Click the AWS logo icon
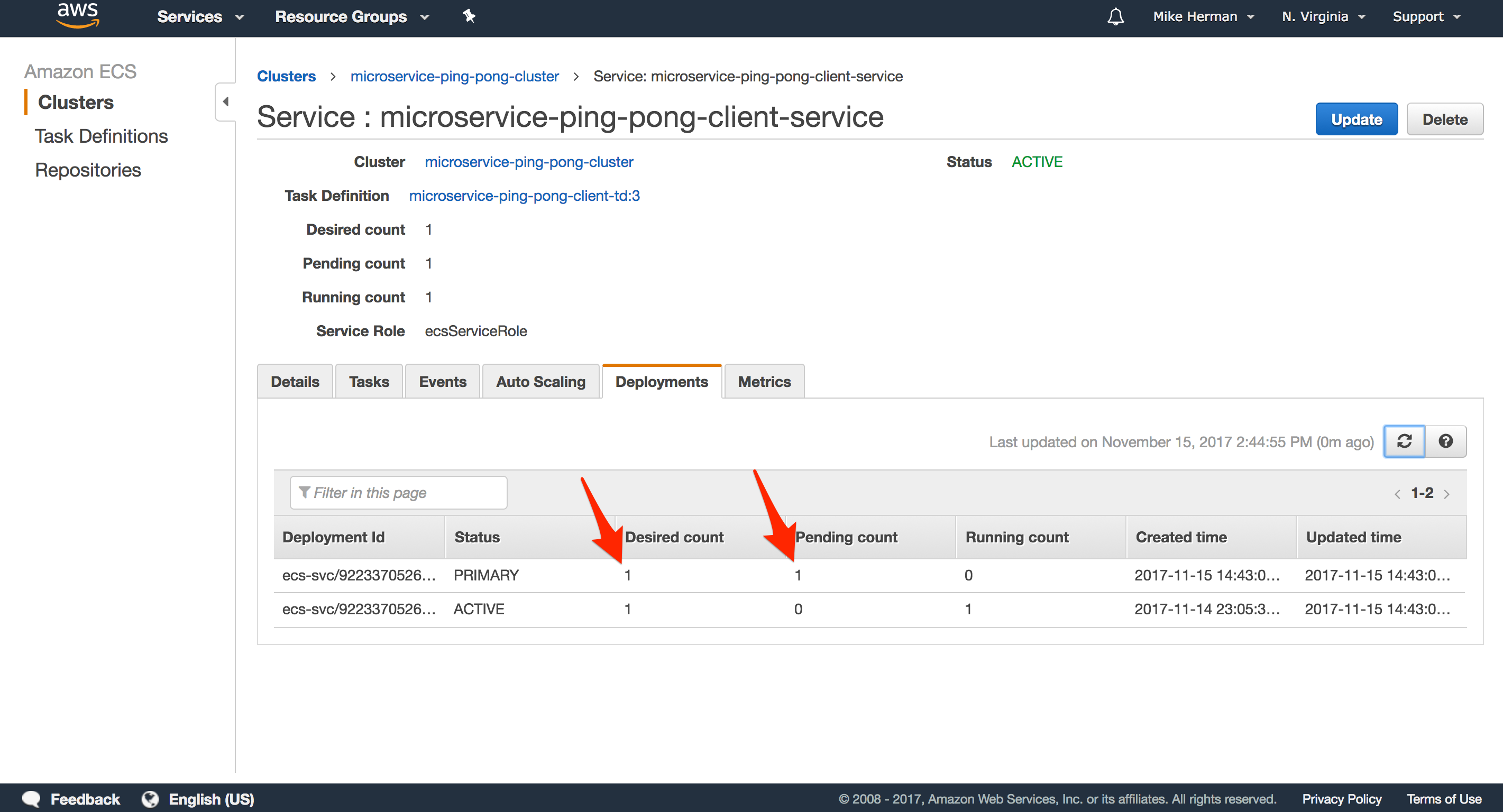The height and width of the screenshot is (812, 1503). pos(78,15)
